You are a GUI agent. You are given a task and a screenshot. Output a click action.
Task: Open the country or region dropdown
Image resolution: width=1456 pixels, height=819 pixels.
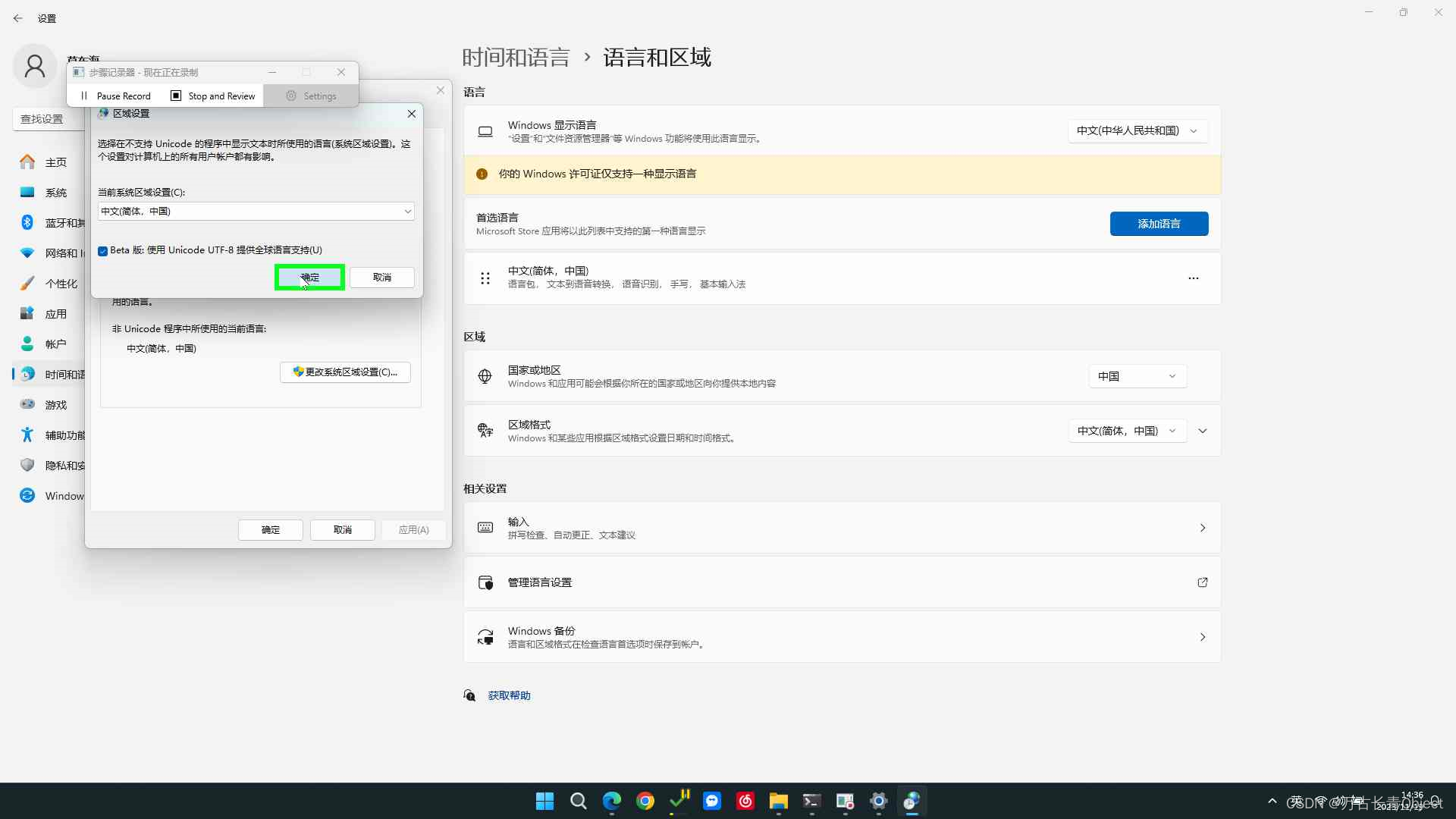click(x=1136, y=376)
